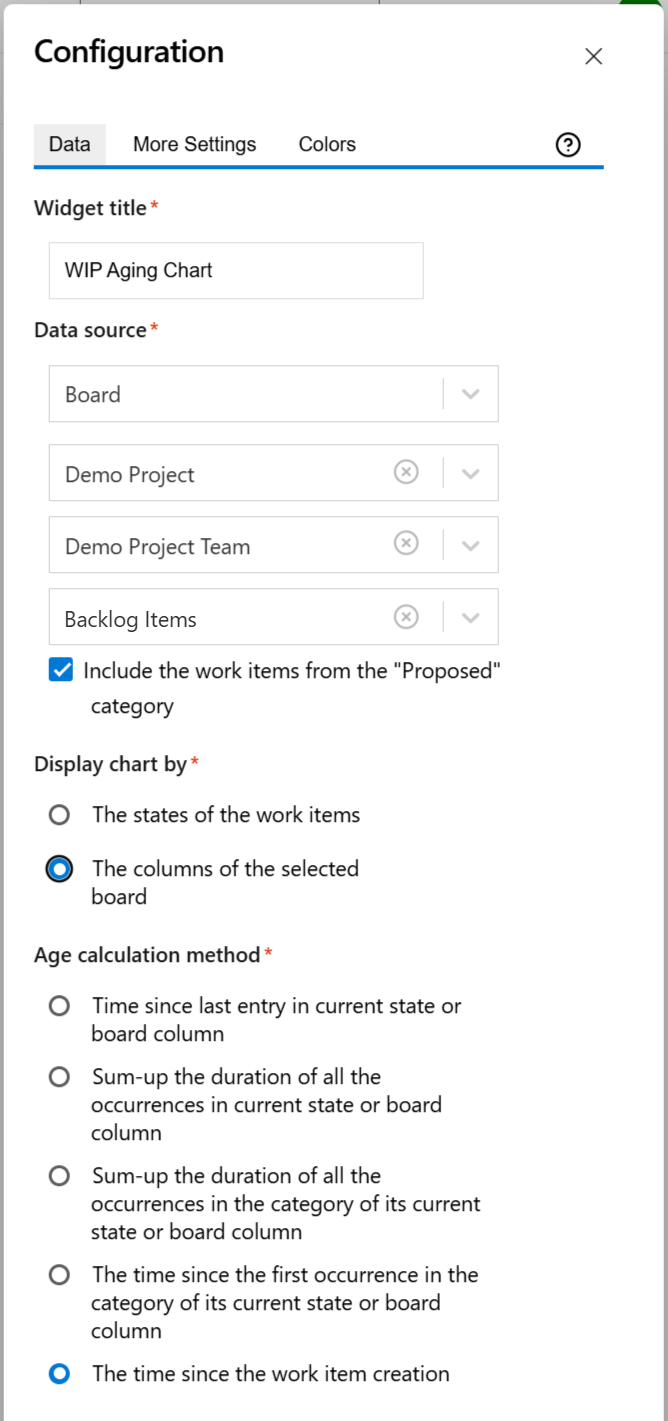The height and width of the screenshot is (1421, 668).
Task: Expand the Board data source dropdown
Action: [471, 394]
